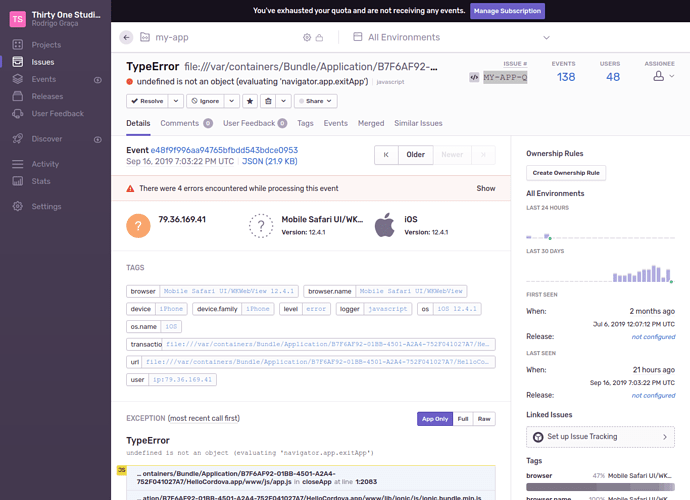Click the last 30 days bar chart
This screenshot has width=690, height=500.
point(600,273)
